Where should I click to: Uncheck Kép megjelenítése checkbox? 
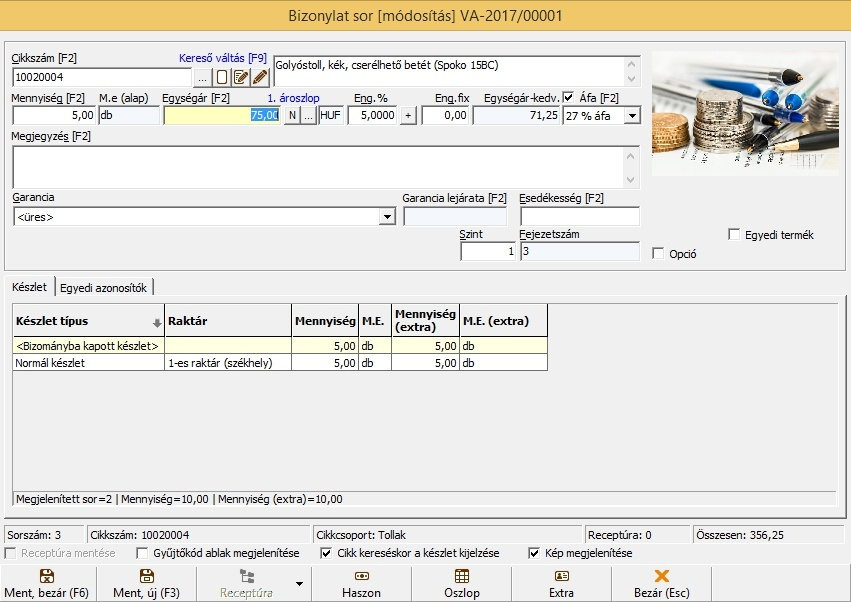534,553
